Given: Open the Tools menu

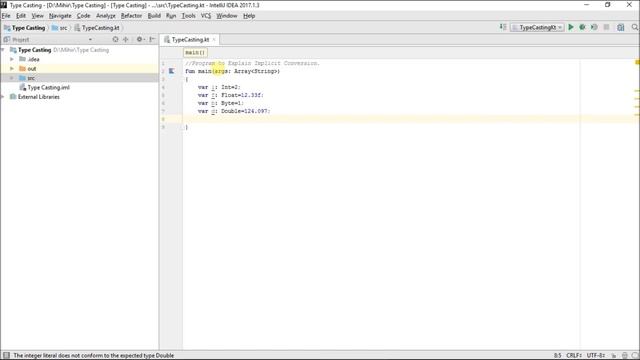Looking at the screenshot, I should pos(188,16).
